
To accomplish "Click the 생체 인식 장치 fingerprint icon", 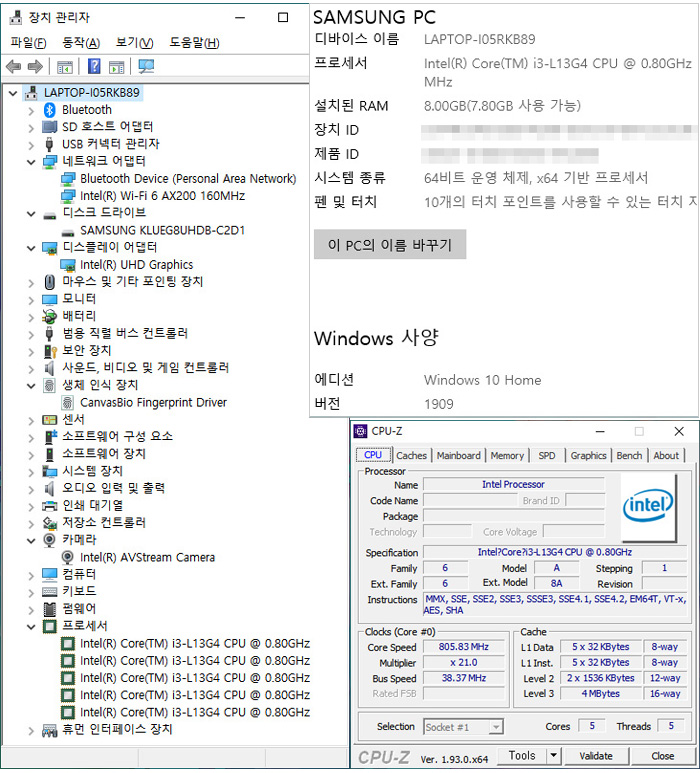I will [49, 385].
